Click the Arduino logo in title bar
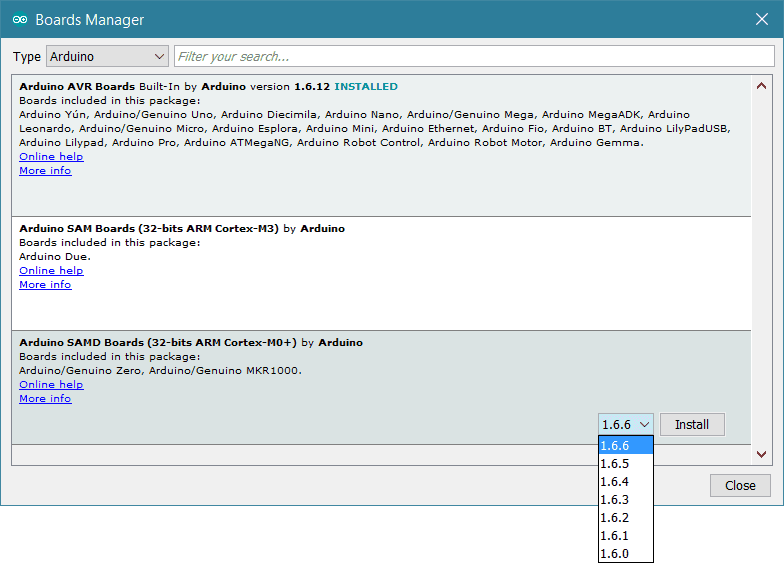784x563 pixels. [x=19, y=20]
